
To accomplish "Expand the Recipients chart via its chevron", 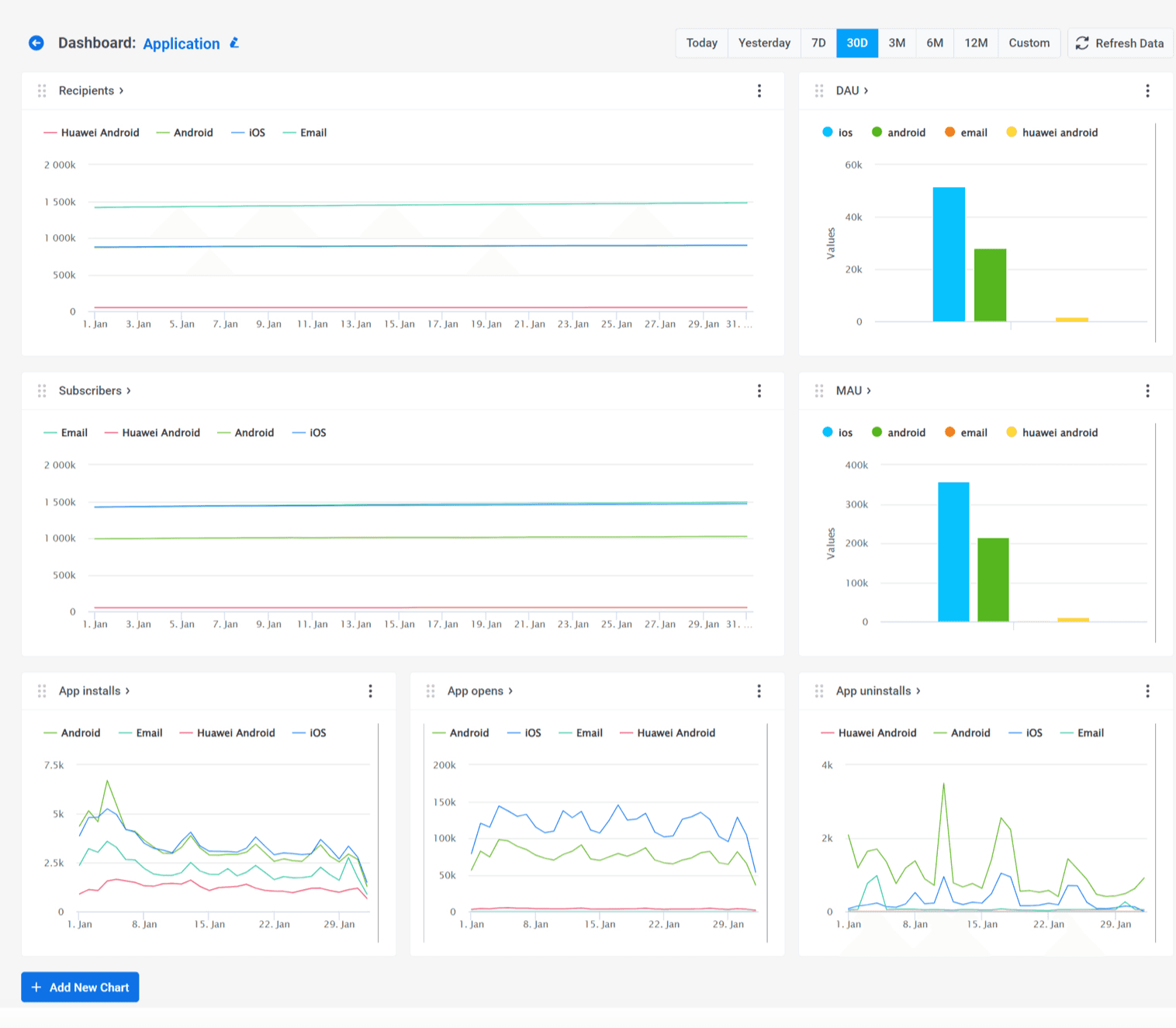I will [x=121, y=91].
